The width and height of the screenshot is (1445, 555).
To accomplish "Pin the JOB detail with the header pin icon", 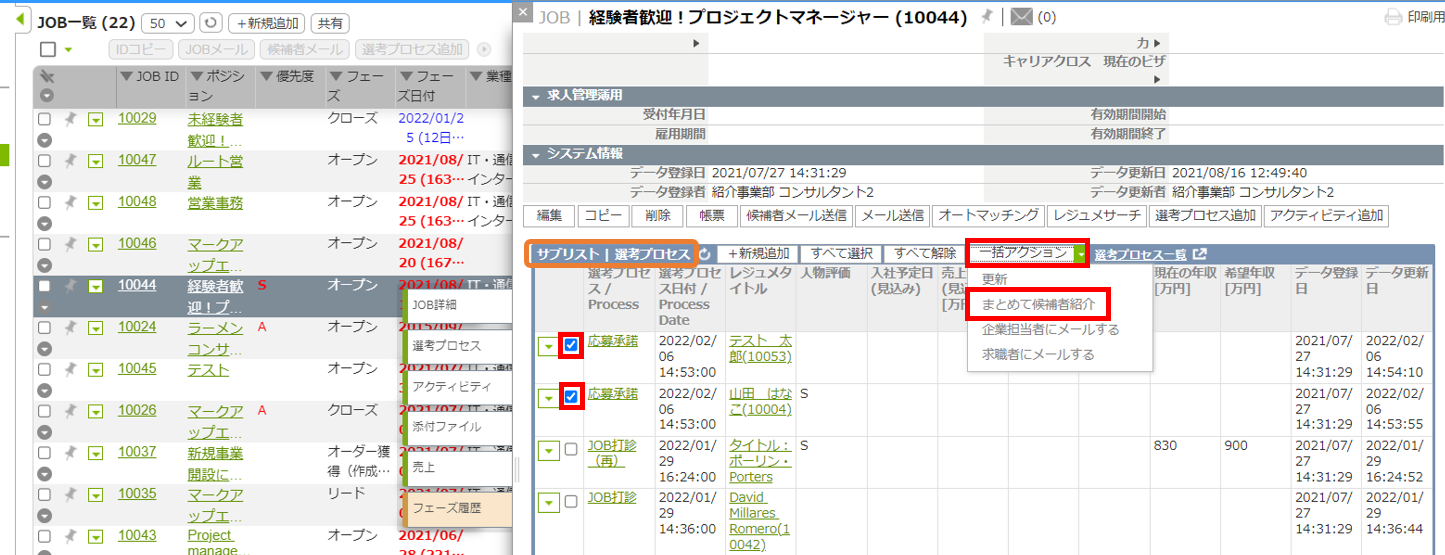I will point(987,16).
